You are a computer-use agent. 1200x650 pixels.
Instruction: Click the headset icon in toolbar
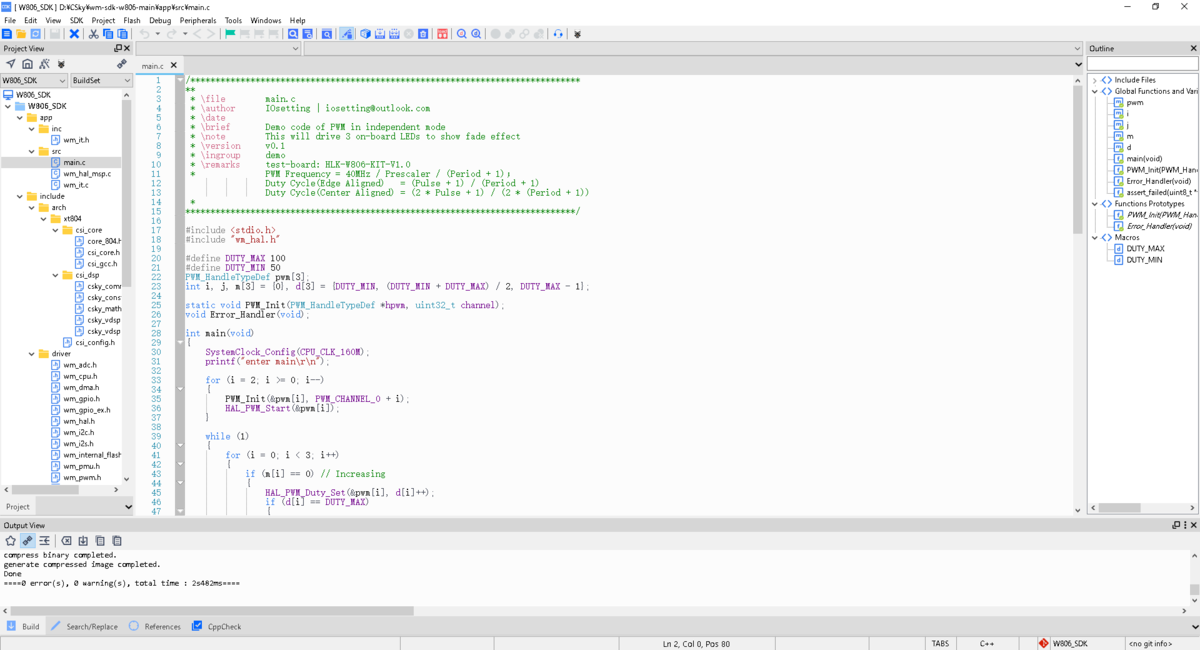click(x=558, y=34)
